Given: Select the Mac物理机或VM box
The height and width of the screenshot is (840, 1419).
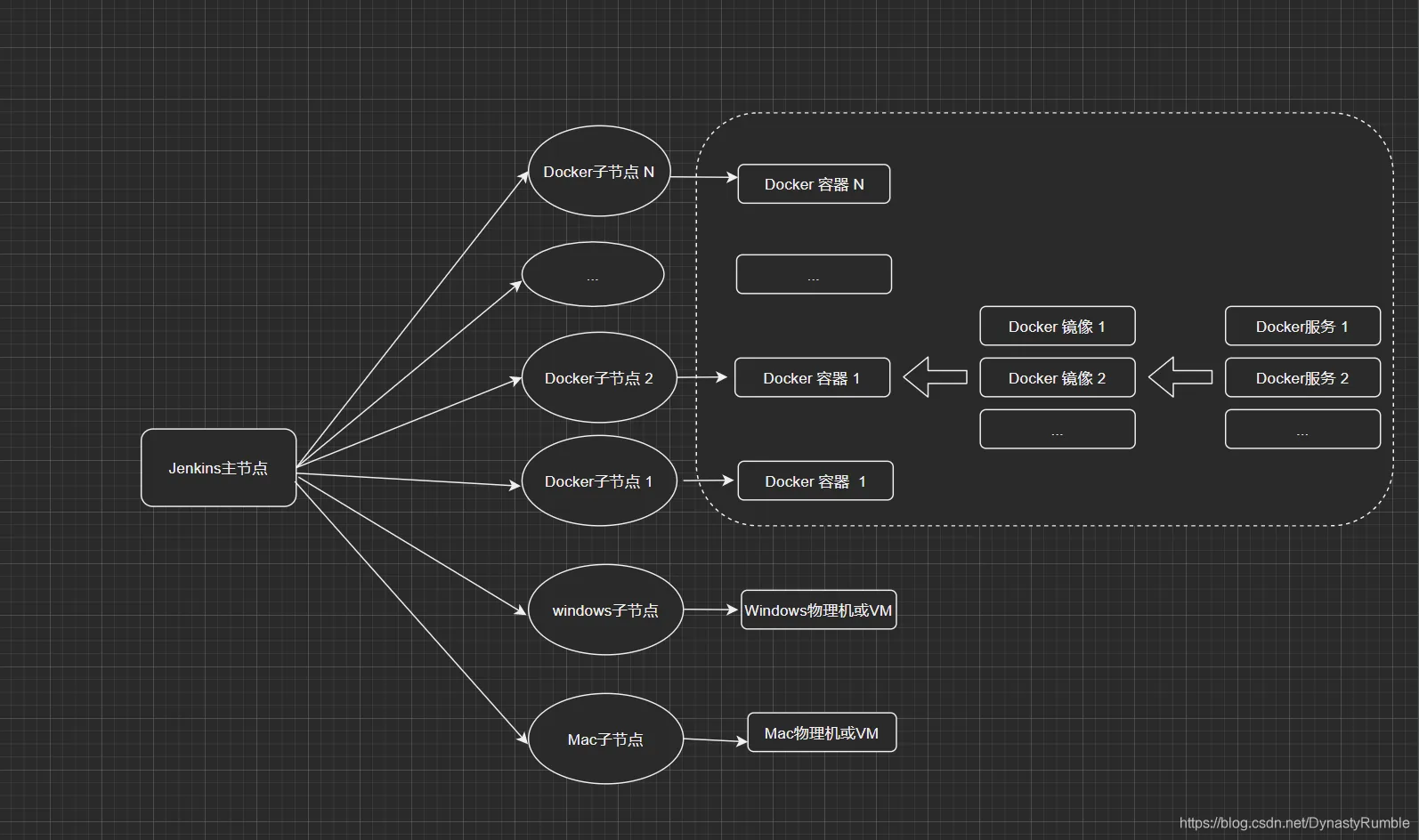Looking at the screenshot, I should pos(822,733).
